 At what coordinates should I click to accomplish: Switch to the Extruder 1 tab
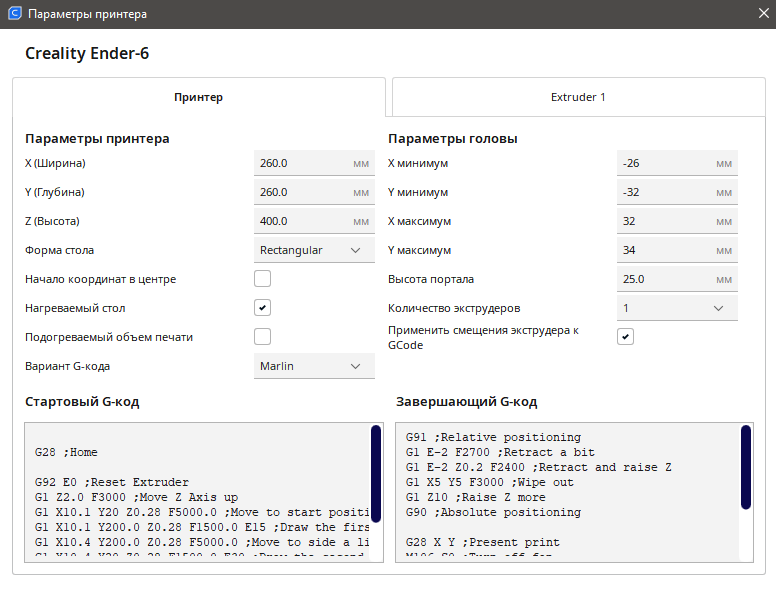click(x=578, y=97)
